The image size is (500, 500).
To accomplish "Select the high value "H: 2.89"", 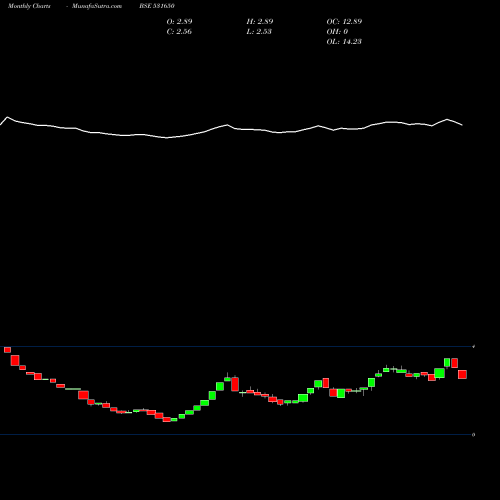I will 260,21.
